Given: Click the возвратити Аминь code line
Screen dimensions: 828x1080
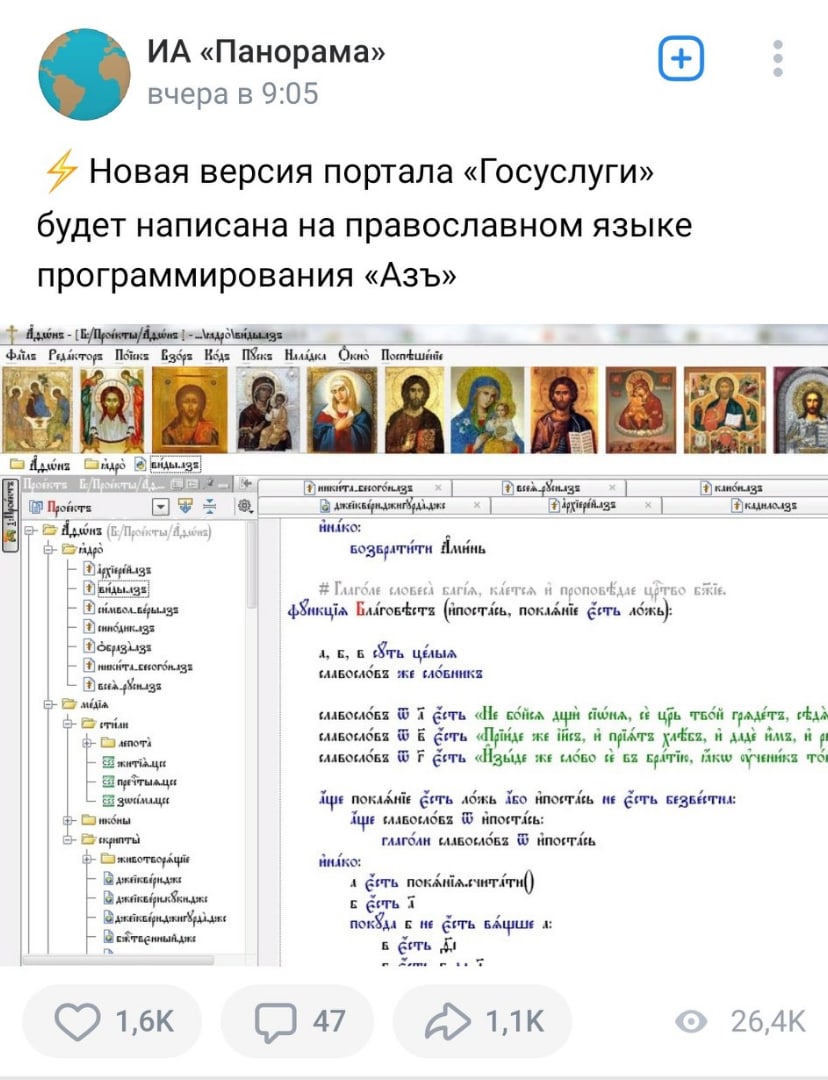Looking at the screenshot, I should point(418,548).
